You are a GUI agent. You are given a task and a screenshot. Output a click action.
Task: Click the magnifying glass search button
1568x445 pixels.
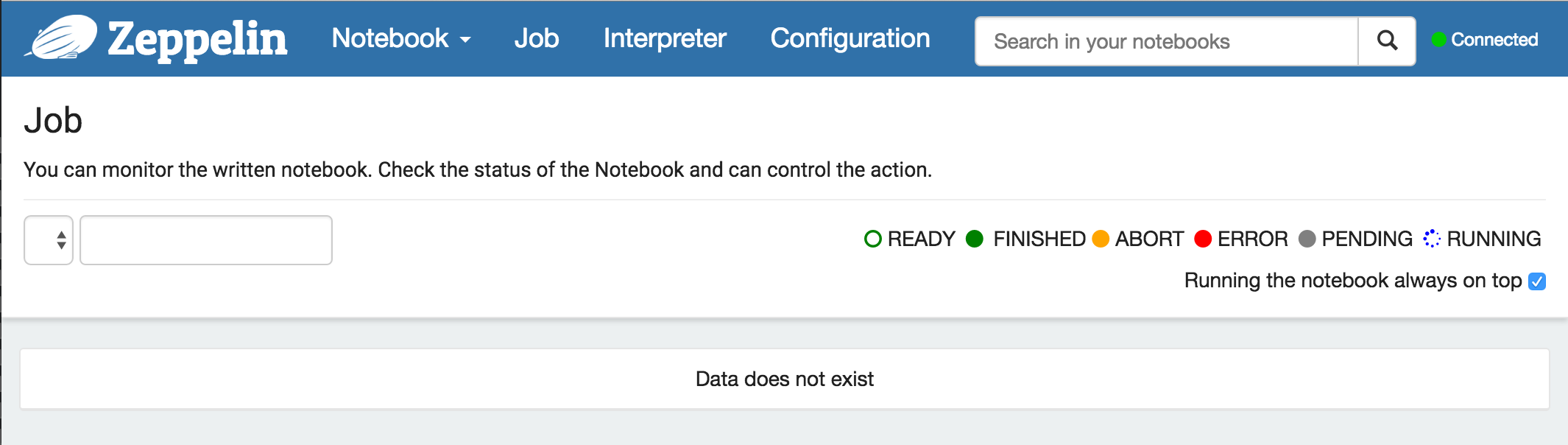1387,41
